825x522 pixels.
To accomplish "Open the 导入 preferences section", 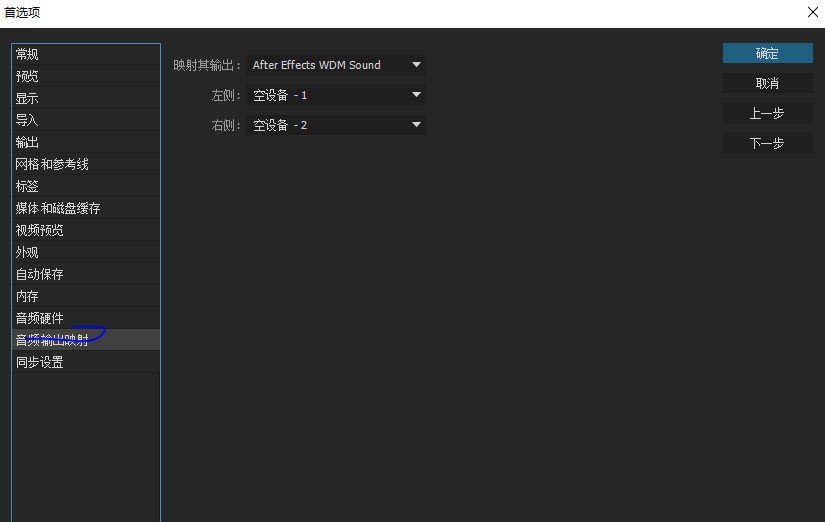I will pos(86,121).
